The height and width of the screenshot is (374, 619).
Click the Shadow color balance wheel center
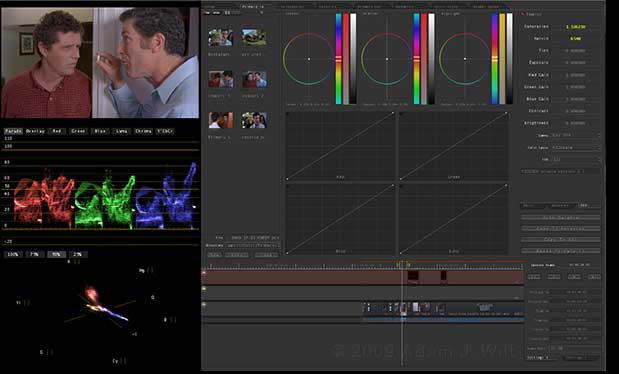pos(309,59)
